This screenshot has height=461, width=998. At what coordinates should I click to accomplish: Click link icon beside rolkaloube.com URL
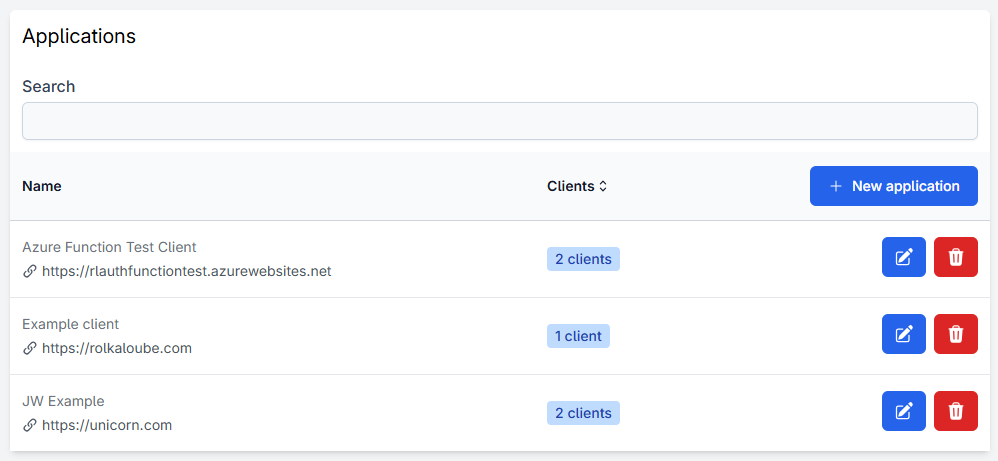[x=30, y=348]
